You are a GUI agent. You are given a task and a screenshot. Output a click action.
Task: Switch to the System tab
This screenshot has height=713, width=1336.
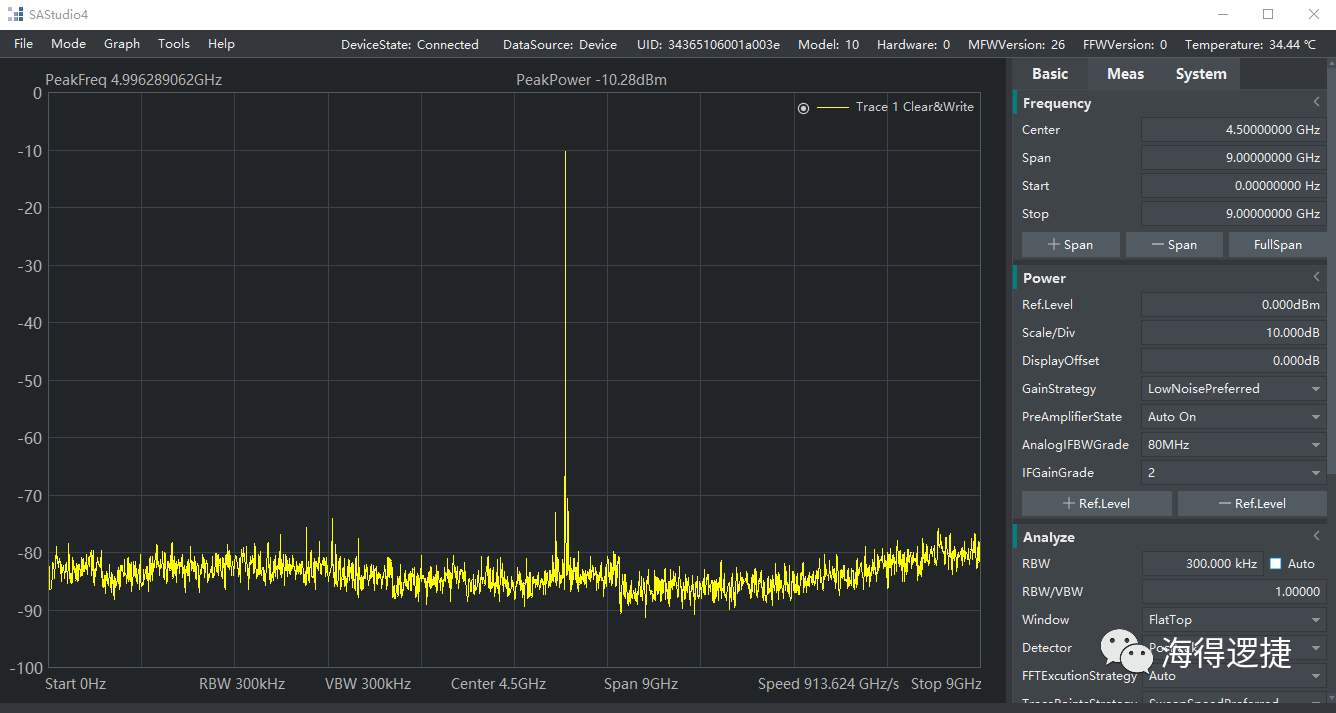point(1201,74)
